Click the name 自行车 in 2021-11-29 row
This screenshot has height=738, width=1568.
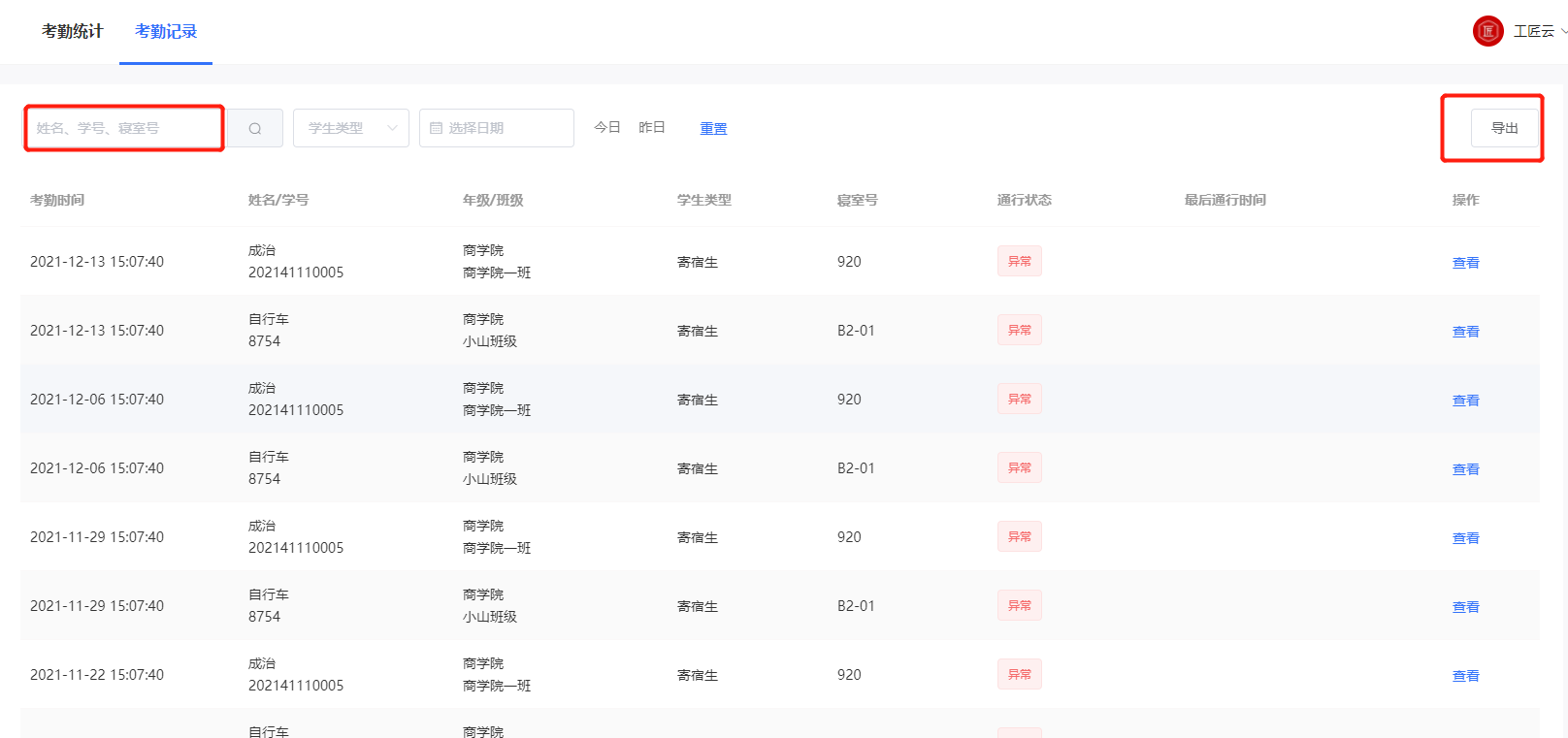(269, 594)
